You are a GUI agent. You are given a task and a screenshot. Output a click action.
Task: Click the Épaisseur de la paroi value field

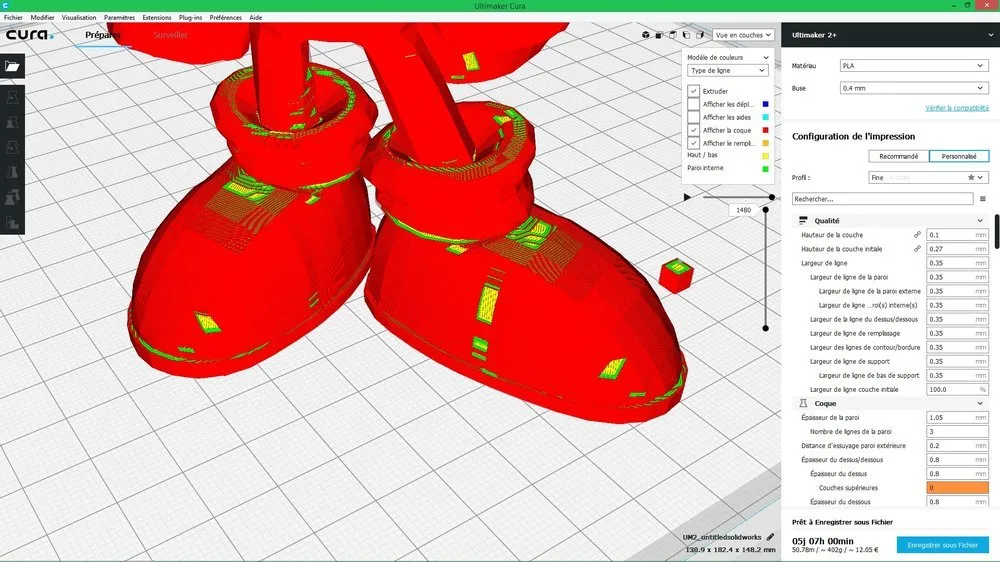click(957, 417)
